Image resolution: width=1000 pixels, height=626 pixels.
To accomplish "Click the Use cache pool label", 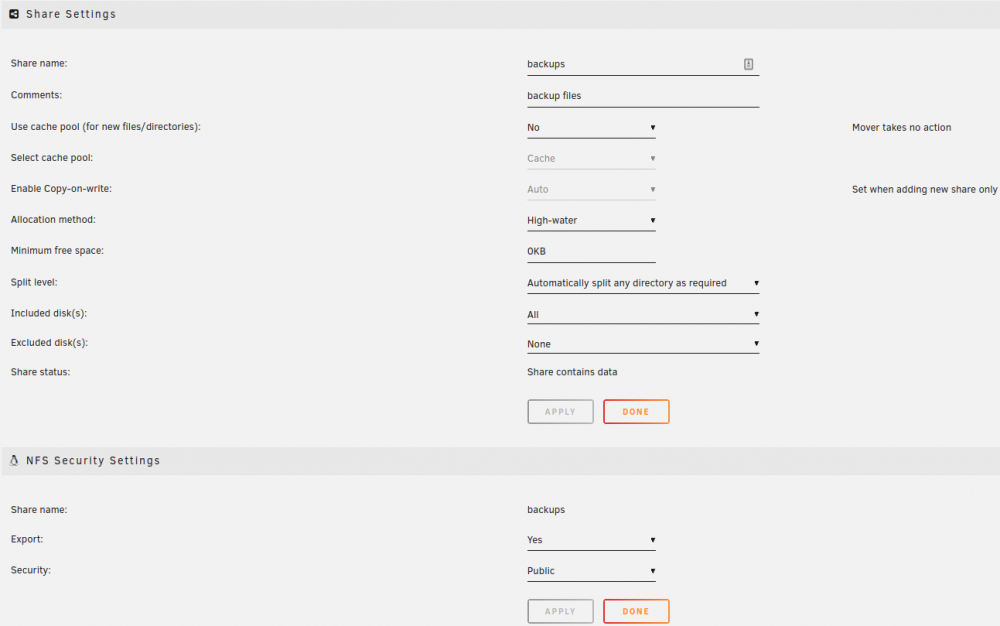I will [105, 127].
